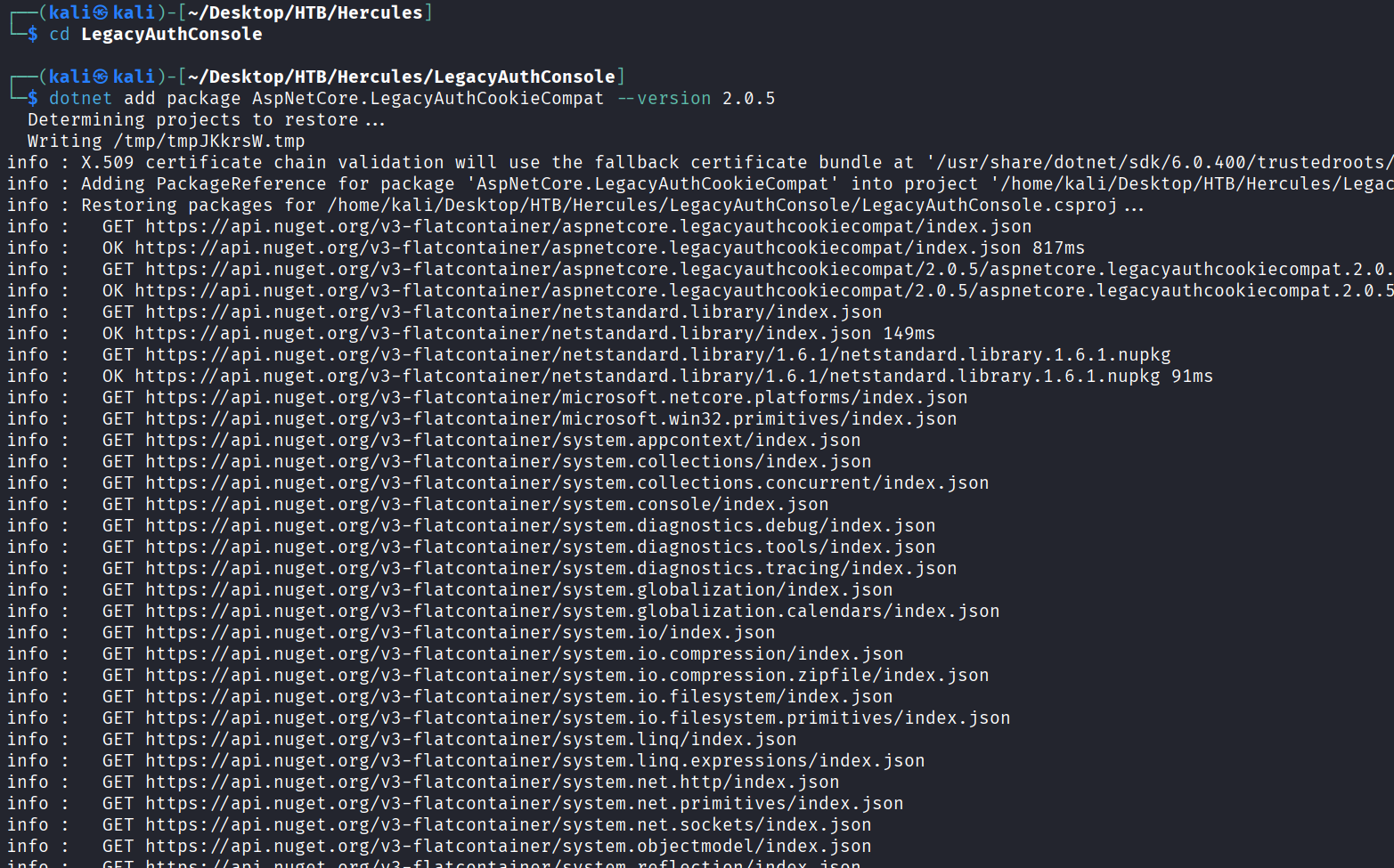The height and width of the screenshot is (868, 1394).
Task: Click the 'cd LegacyAuthConsole' command text
Action: point(155,34)
